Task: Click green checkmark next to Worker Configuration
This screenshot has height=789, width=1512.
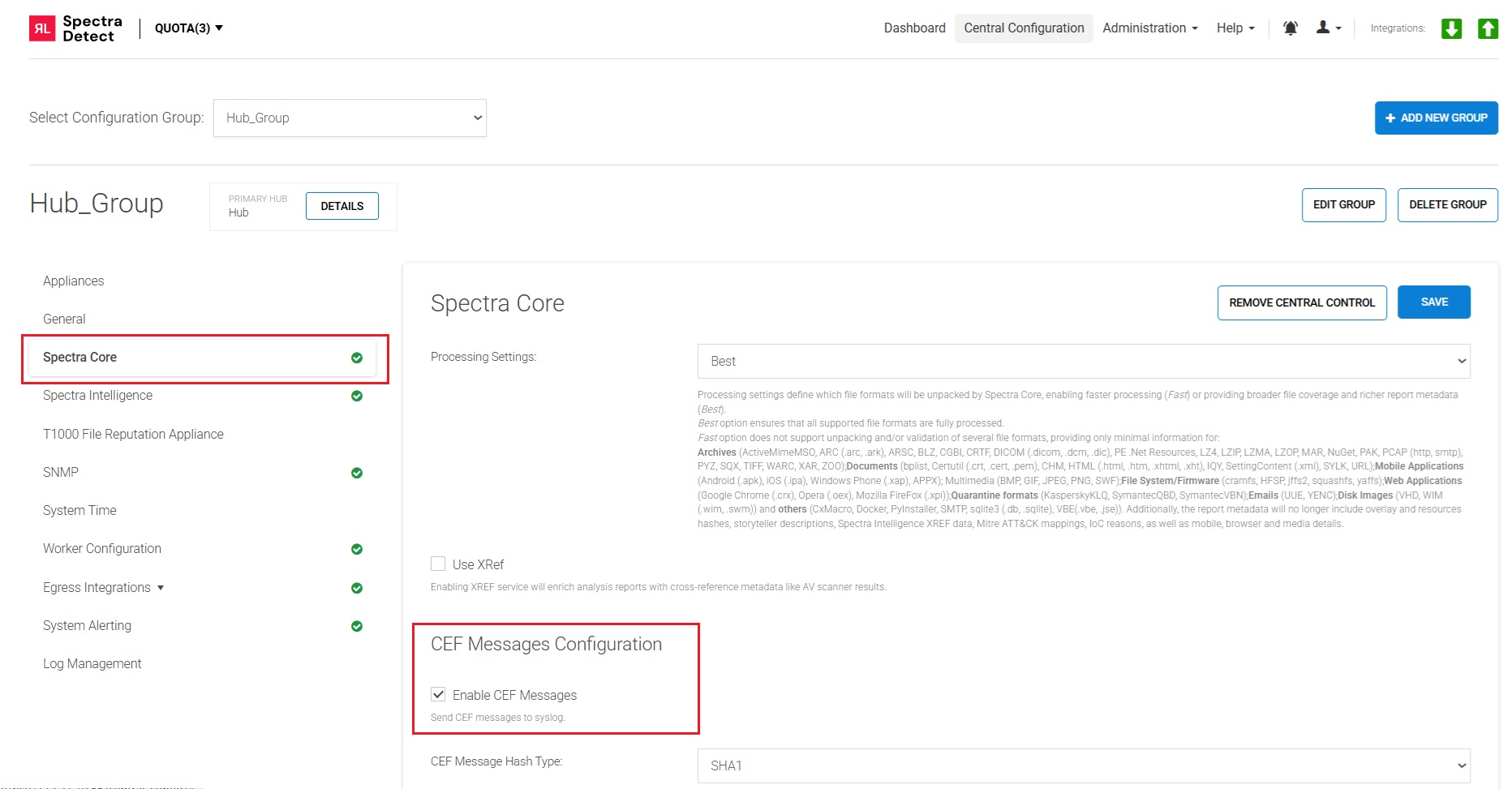Action: click(x=357, y=549)
